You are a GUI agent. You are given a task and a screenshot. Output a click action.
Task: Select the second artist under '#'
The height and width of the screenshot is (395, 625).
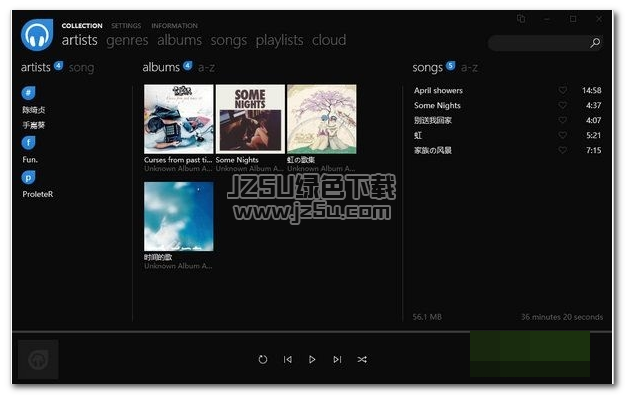33,125
